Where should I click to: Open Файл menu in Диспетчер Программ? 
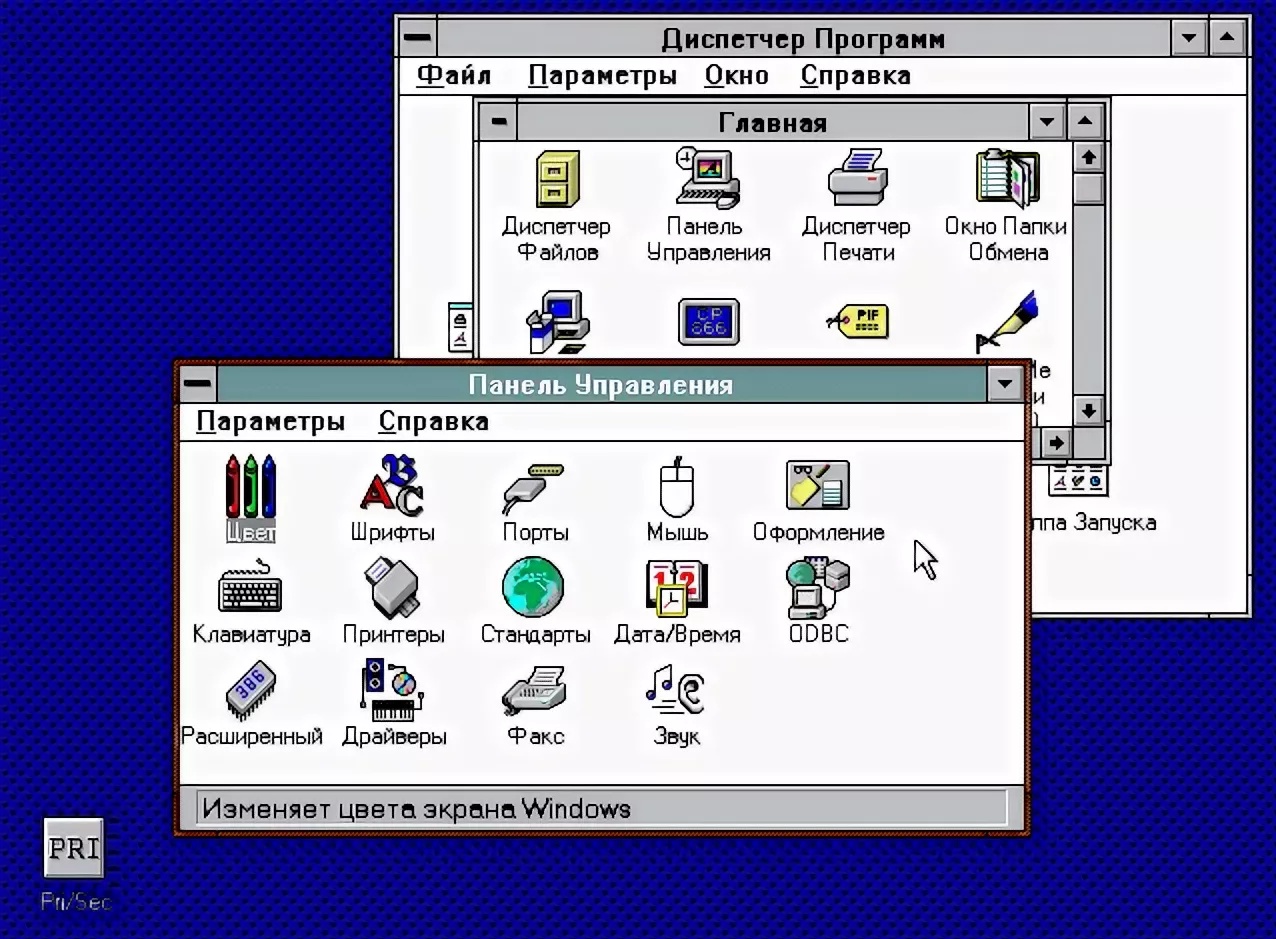[x=453, y=75]
